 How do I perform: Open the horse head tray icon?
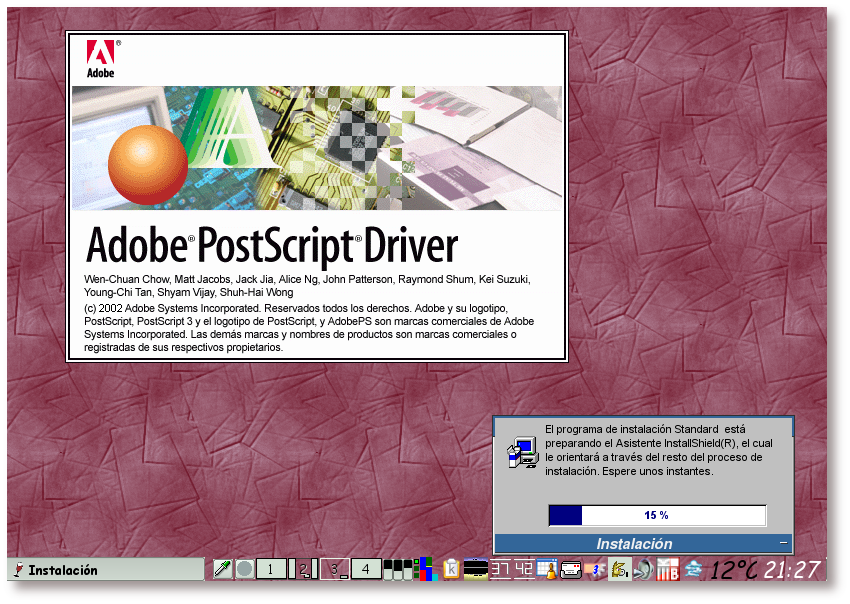coord(619,569)
